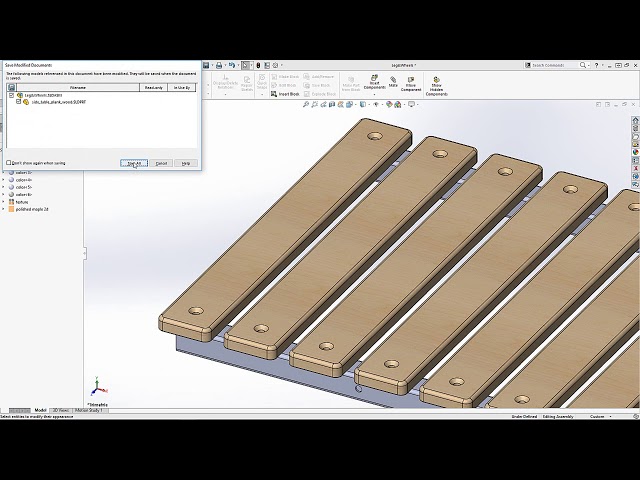Open the Options gear dropdown arrow

click(x=281, y=65)
